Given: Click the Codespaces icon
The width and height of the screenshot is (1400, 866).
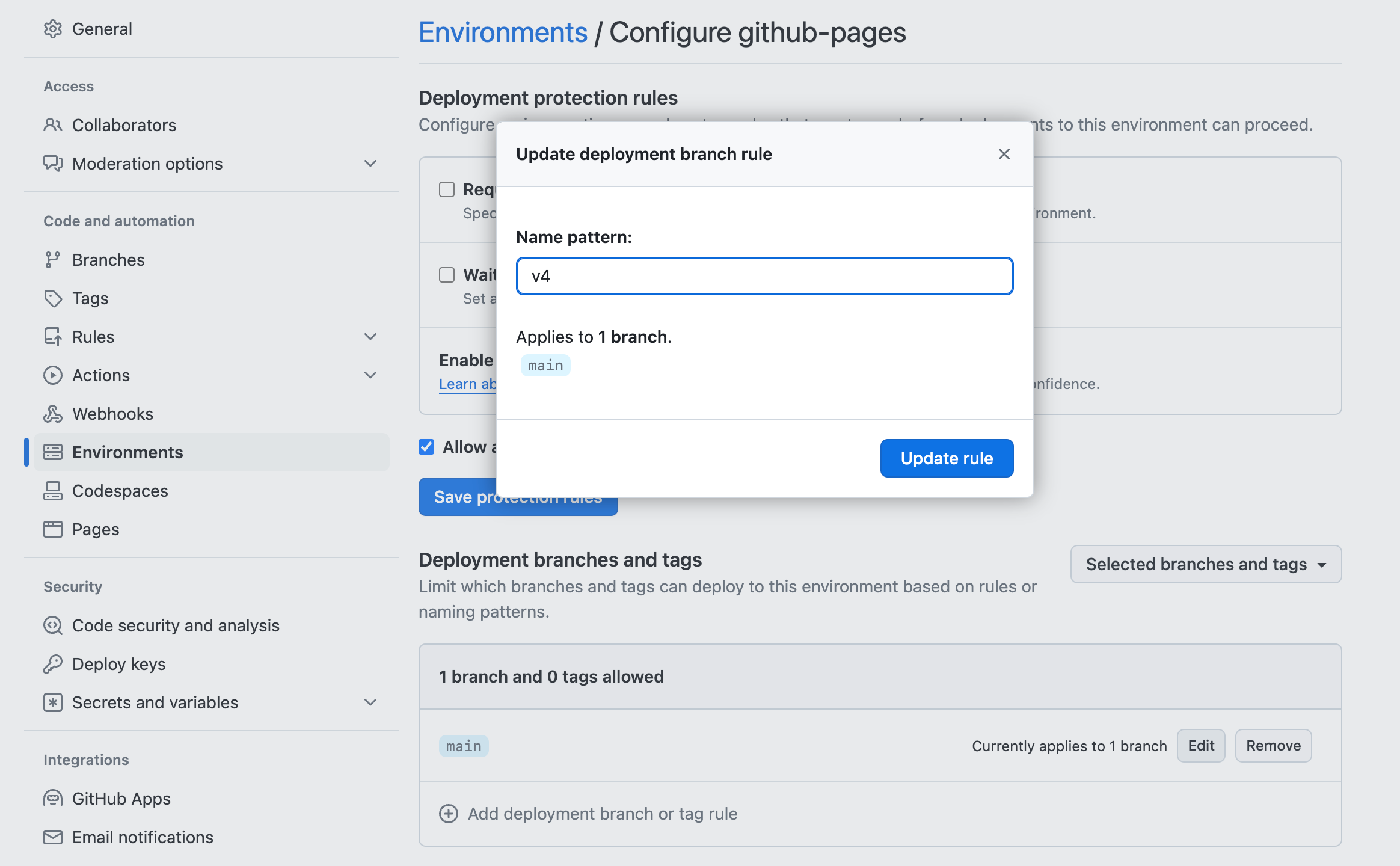Looking at the screenshot, I should 53,491.
